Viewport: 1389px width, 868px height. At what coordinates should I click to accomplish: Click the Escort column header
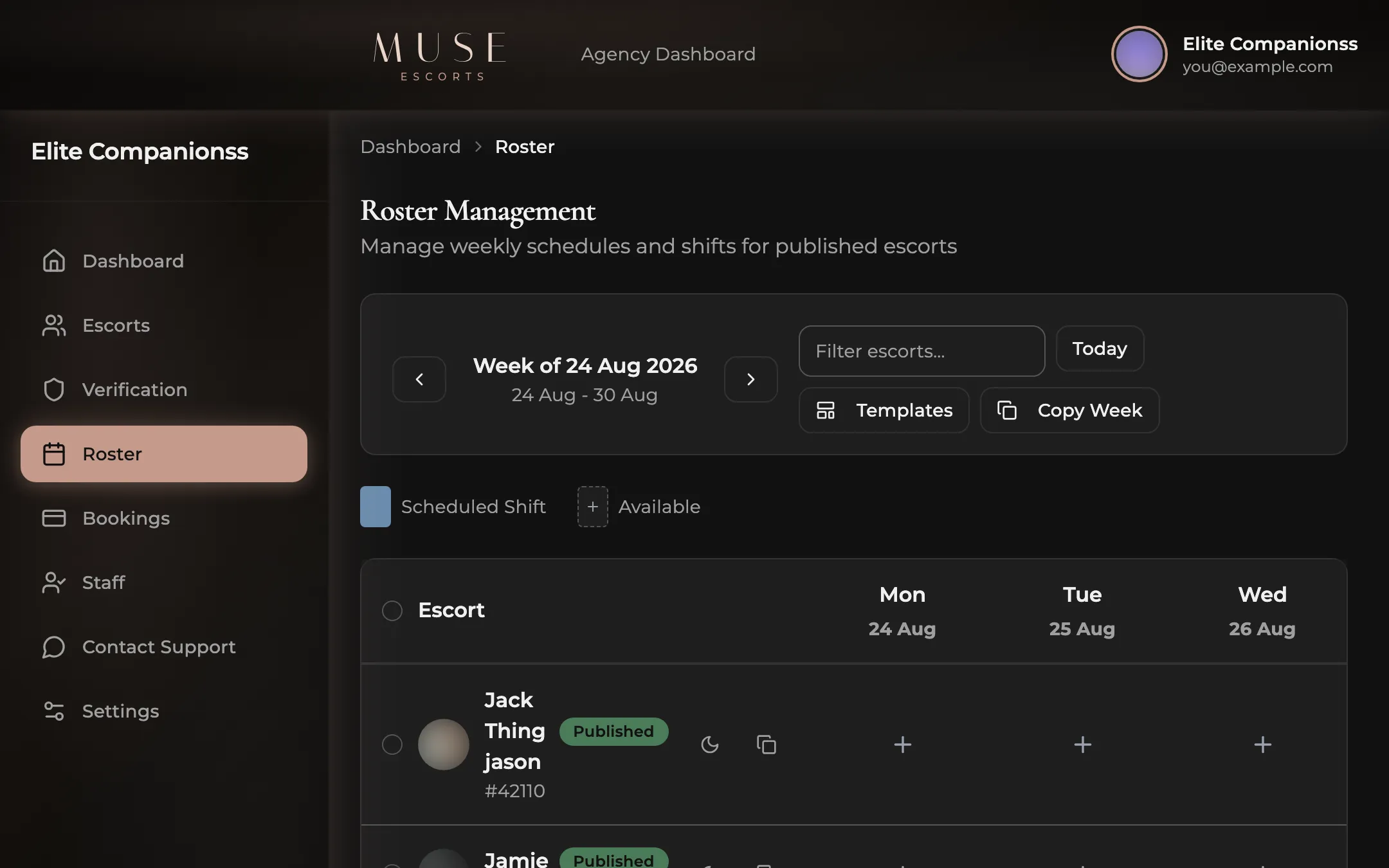point(451,610)
